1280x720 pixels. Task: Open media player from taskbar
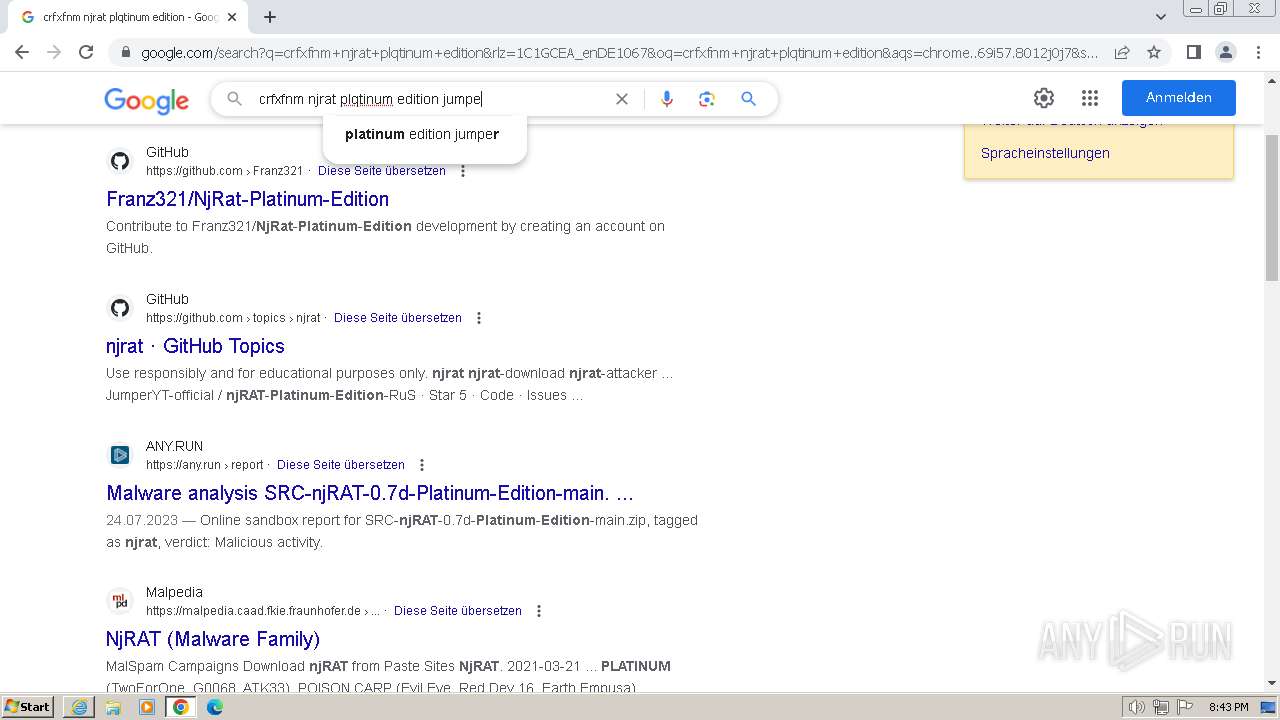(147, 707)
